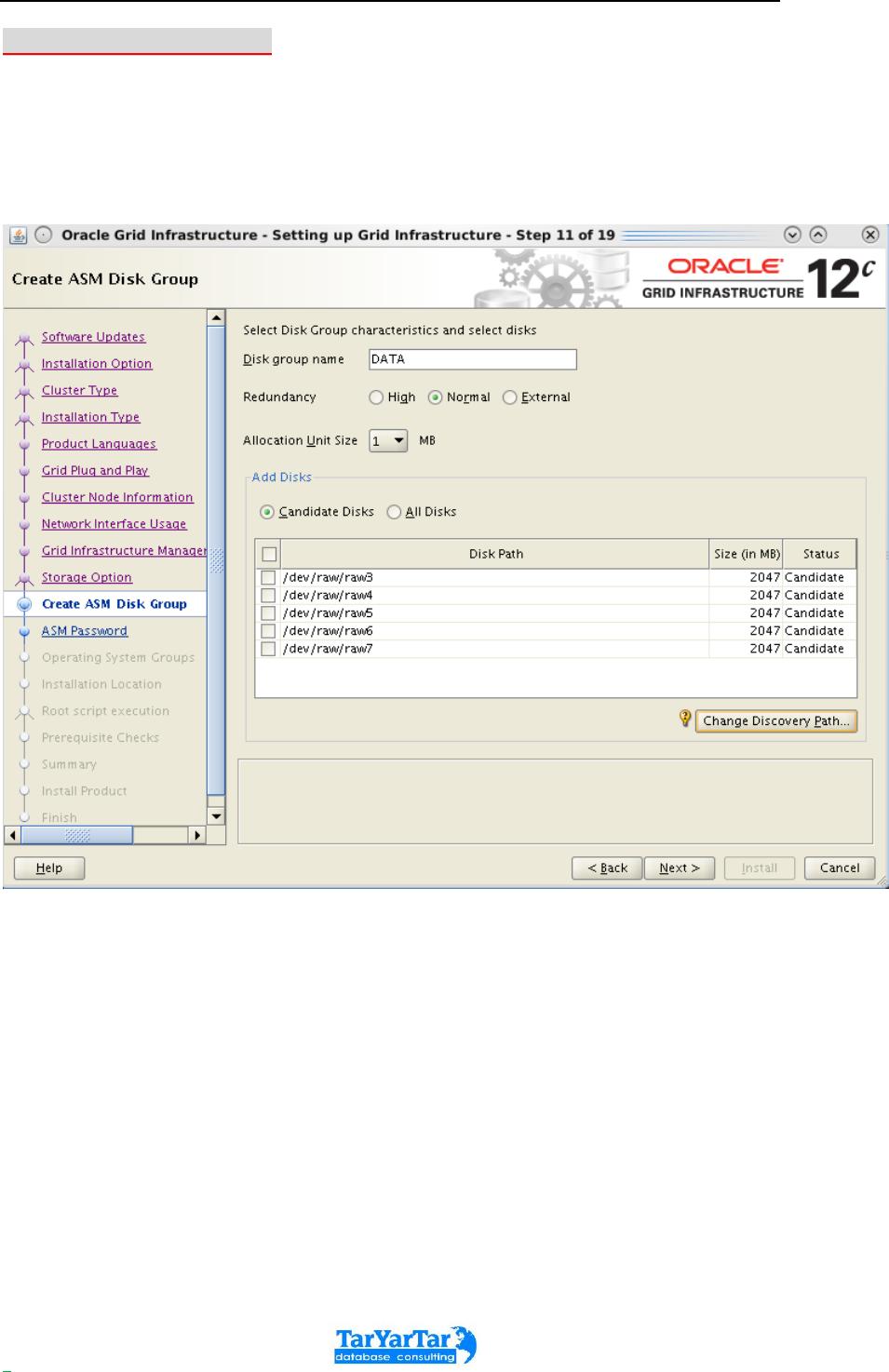Click the step list scroll-up arrow
This screenshot has height=1372, width=889.
pos(216,317)
